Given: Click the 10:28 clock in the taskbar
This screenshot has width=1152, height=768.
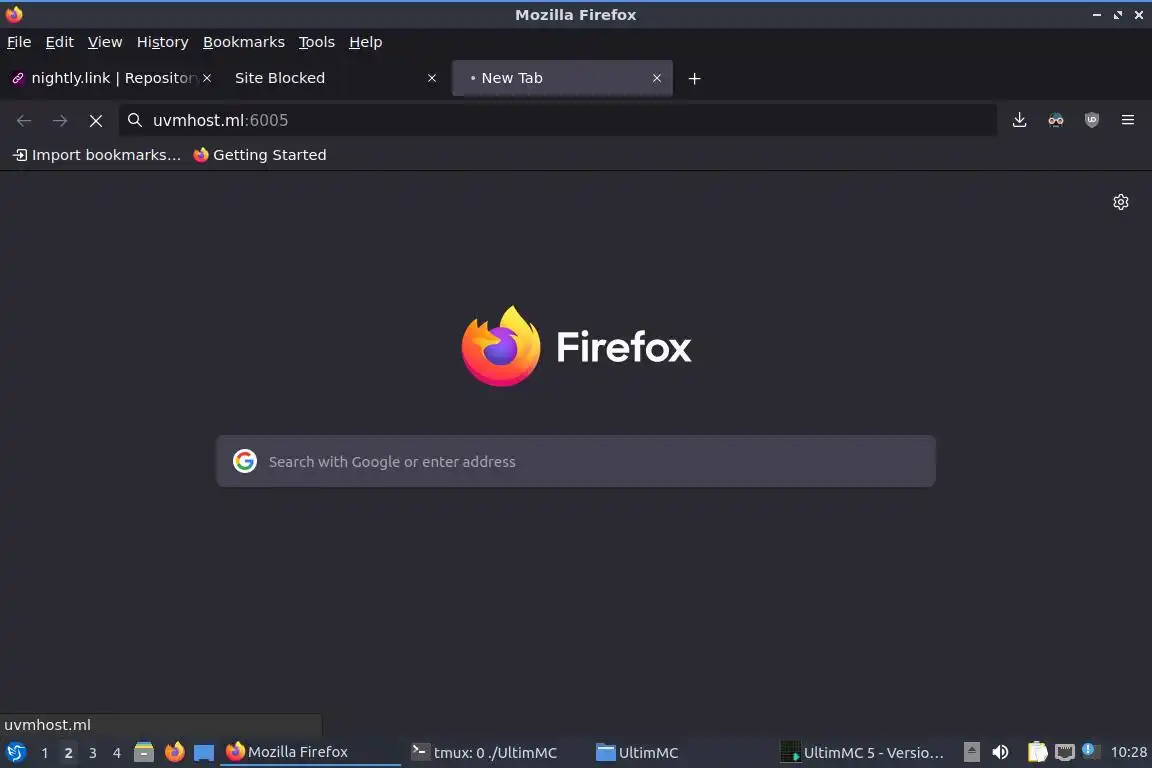Looking at the screenshot, I should [x=1128, y=752].
